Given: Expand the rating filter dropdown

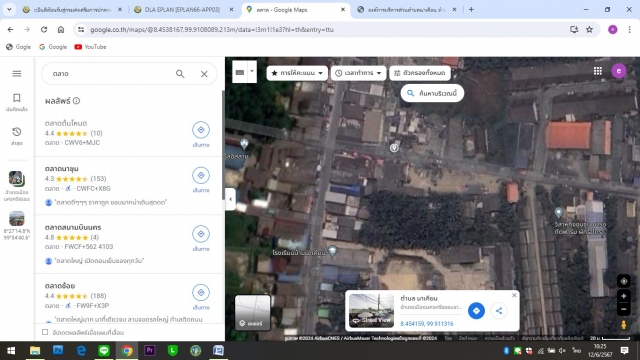Looking at the screenshot, I should pos(297,73).
